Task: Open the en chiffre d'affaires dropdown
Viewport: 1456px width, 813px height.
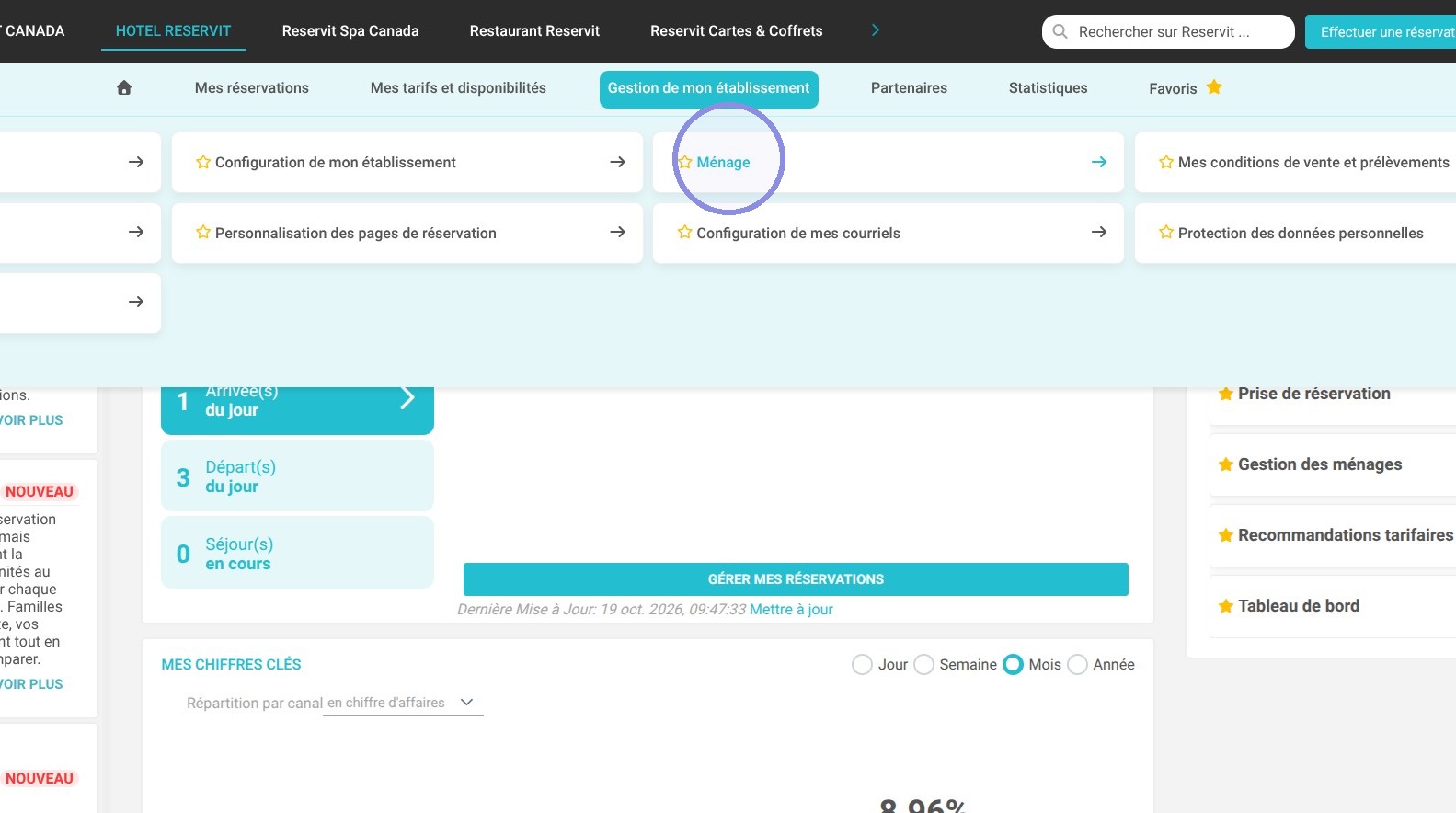Action: [403, 703]
